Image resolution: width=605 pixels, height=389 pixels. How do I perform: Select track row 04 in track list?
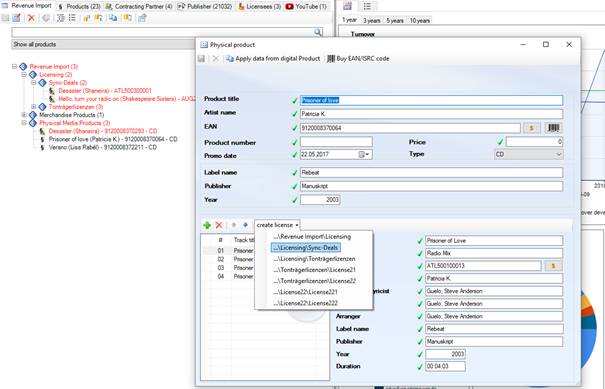tap(228, 276)
